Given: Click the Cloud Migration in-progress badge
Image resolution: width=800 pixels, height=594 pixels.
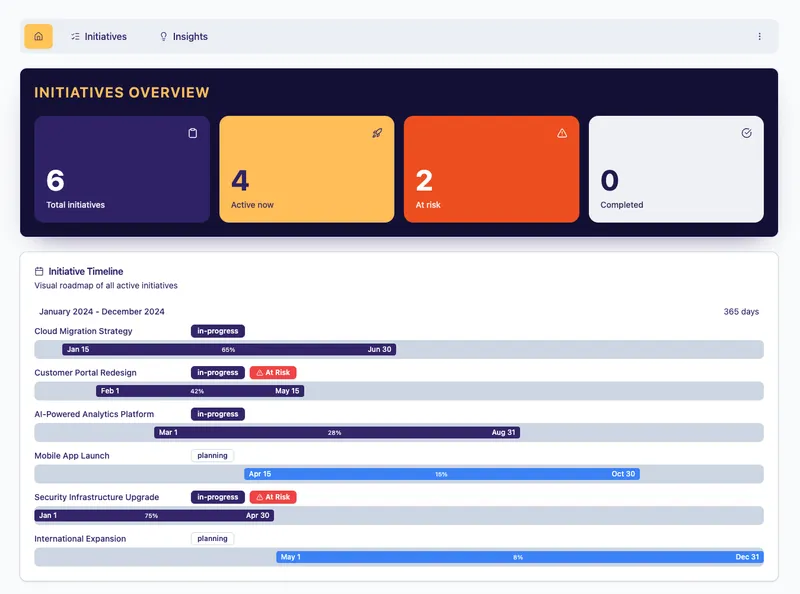Looking at the screenshot, I should click(x=217, y=331).
